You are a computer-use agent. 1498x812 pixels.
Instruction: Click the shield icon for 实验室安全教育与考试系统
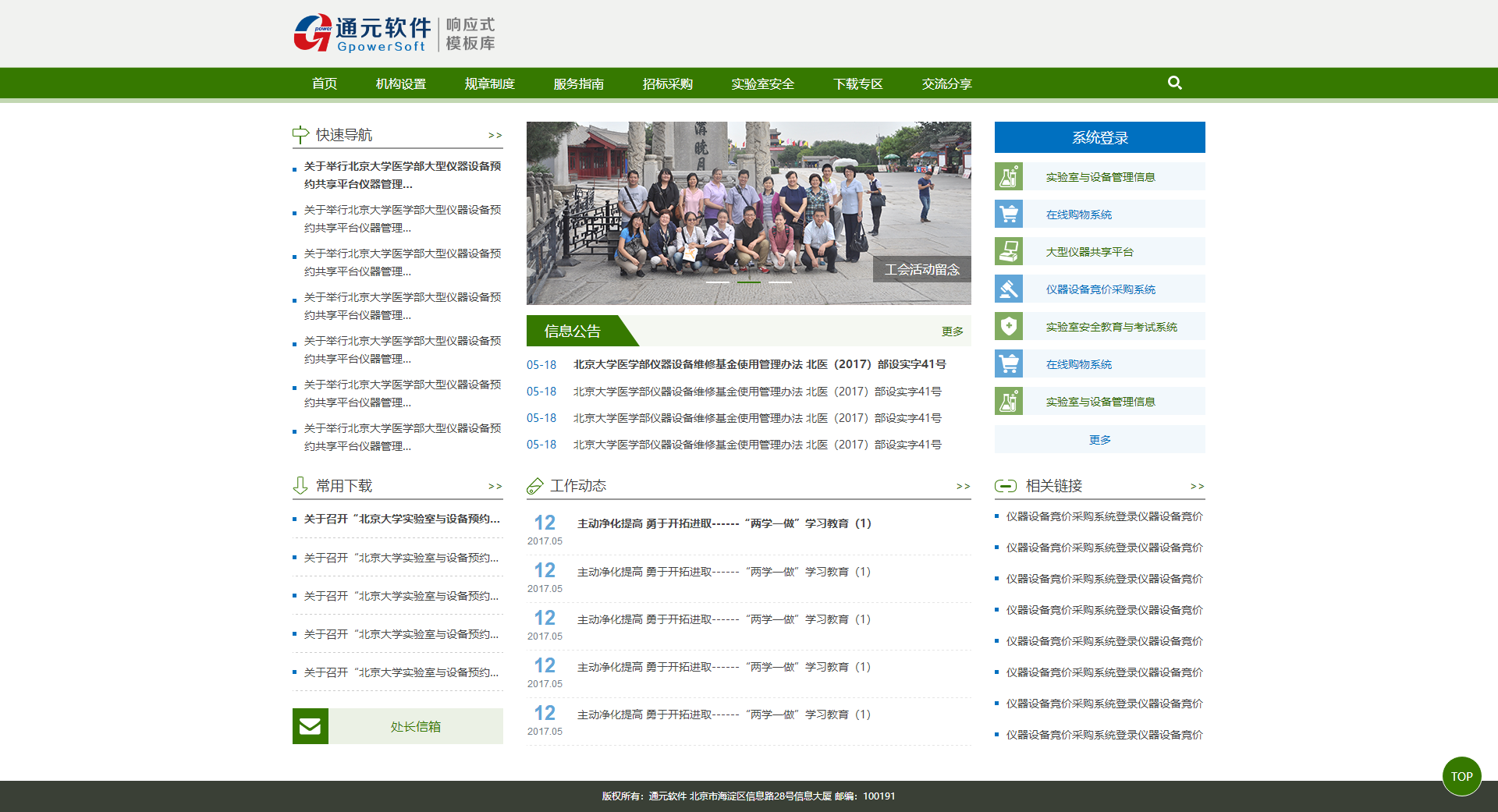1008,326
